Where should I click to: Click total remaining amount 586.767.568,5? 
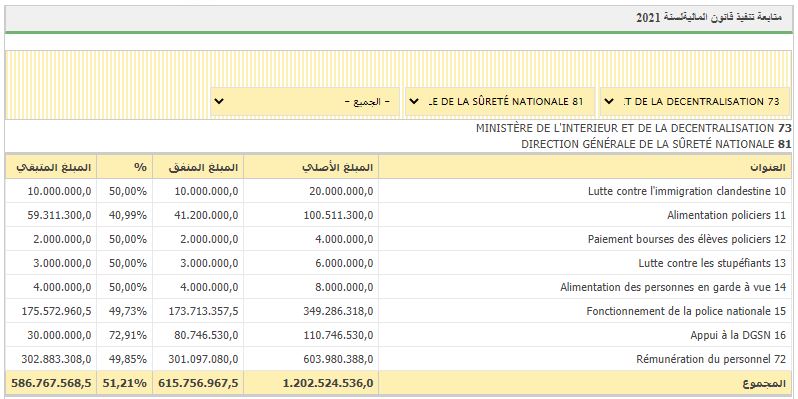click(x=51, y=383)
